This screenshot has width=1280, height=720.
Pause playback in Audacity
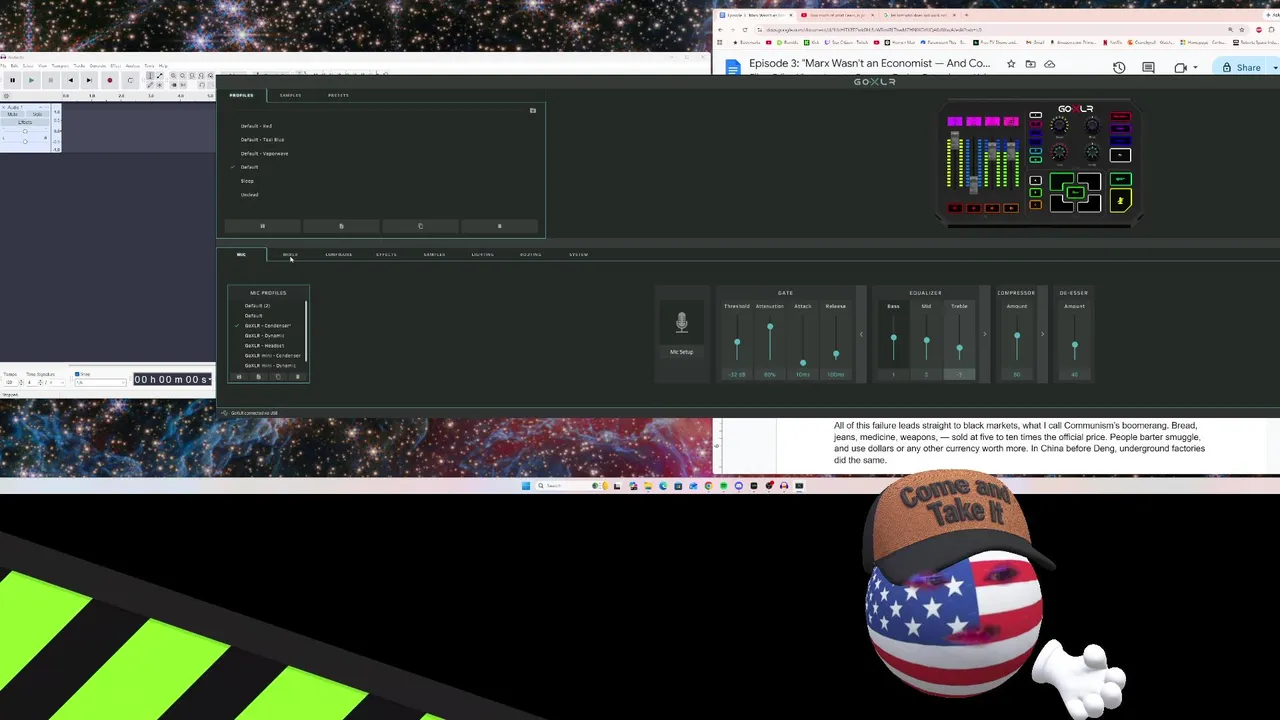12,80
